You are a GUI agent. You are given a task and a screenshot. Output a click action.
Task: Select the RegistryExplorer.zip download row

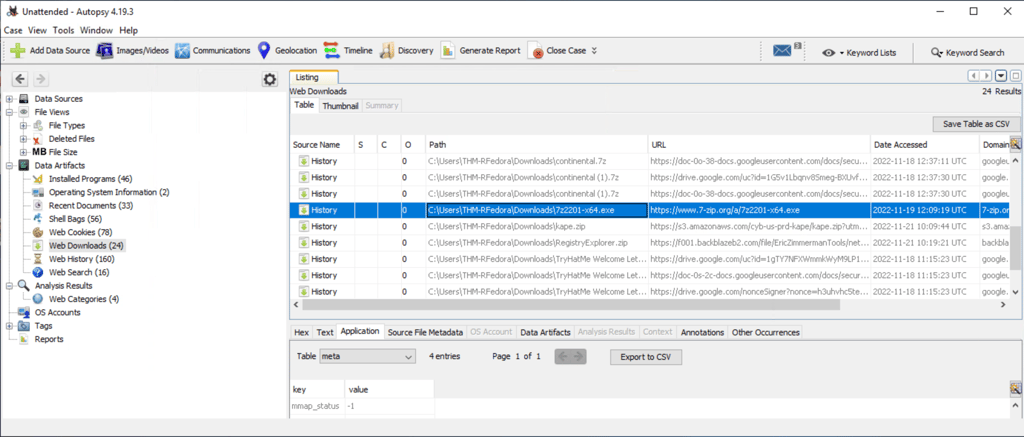click(x=650, y=242)
